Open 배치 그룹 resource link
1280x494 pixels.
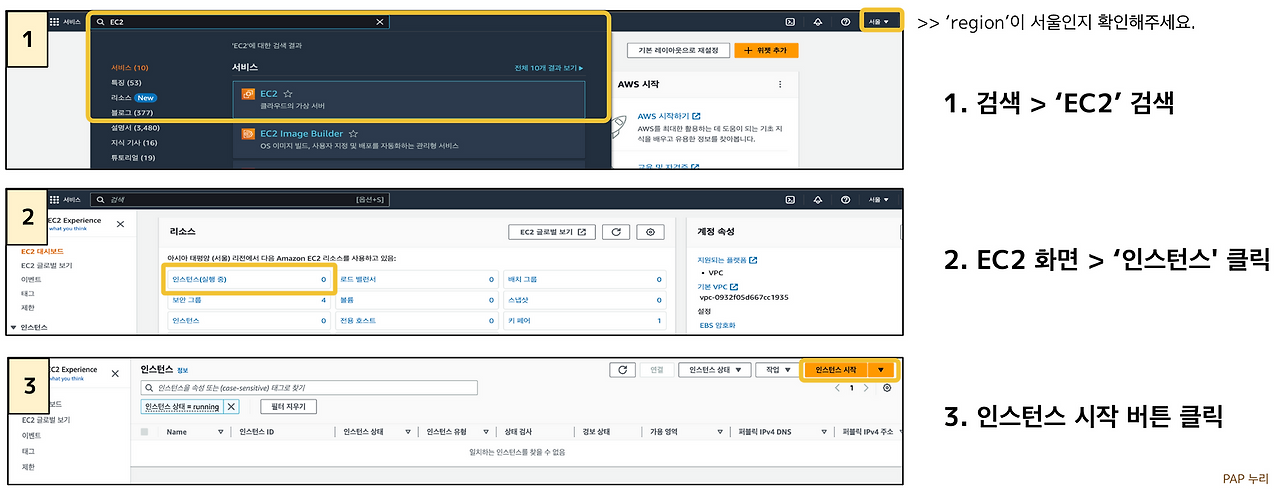(x=522, y=279)
